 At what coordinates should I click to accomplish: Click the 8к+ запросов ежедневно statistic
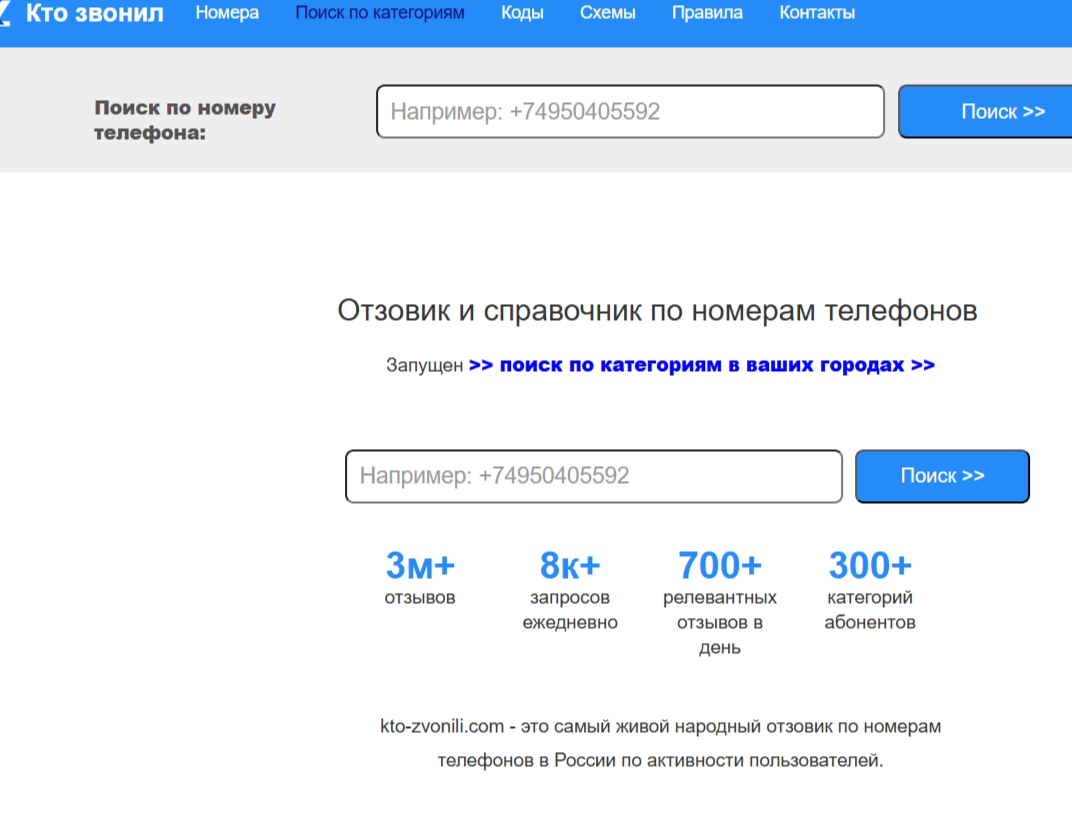coord(570,590)
